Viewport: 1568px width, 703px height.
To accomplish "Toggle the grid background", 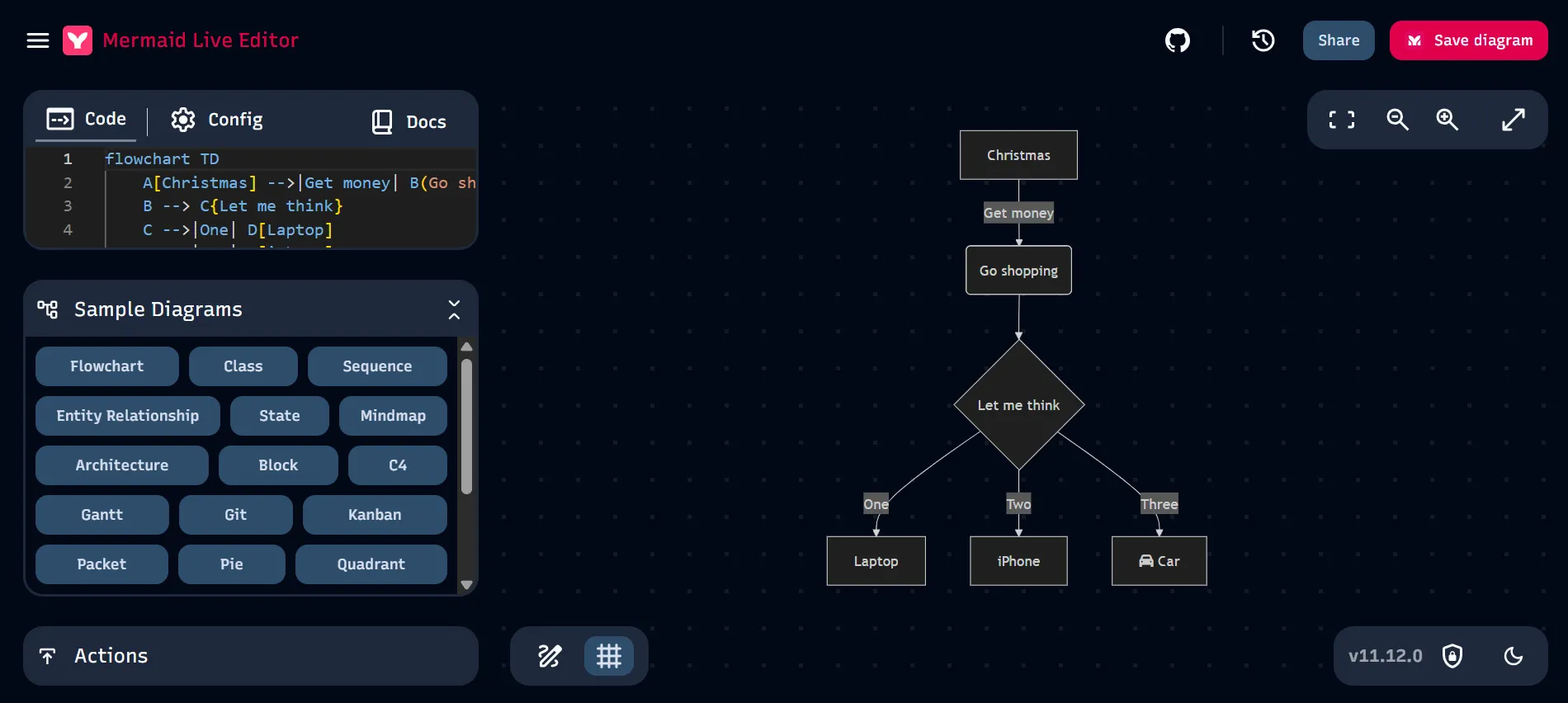I will point(609,656).
